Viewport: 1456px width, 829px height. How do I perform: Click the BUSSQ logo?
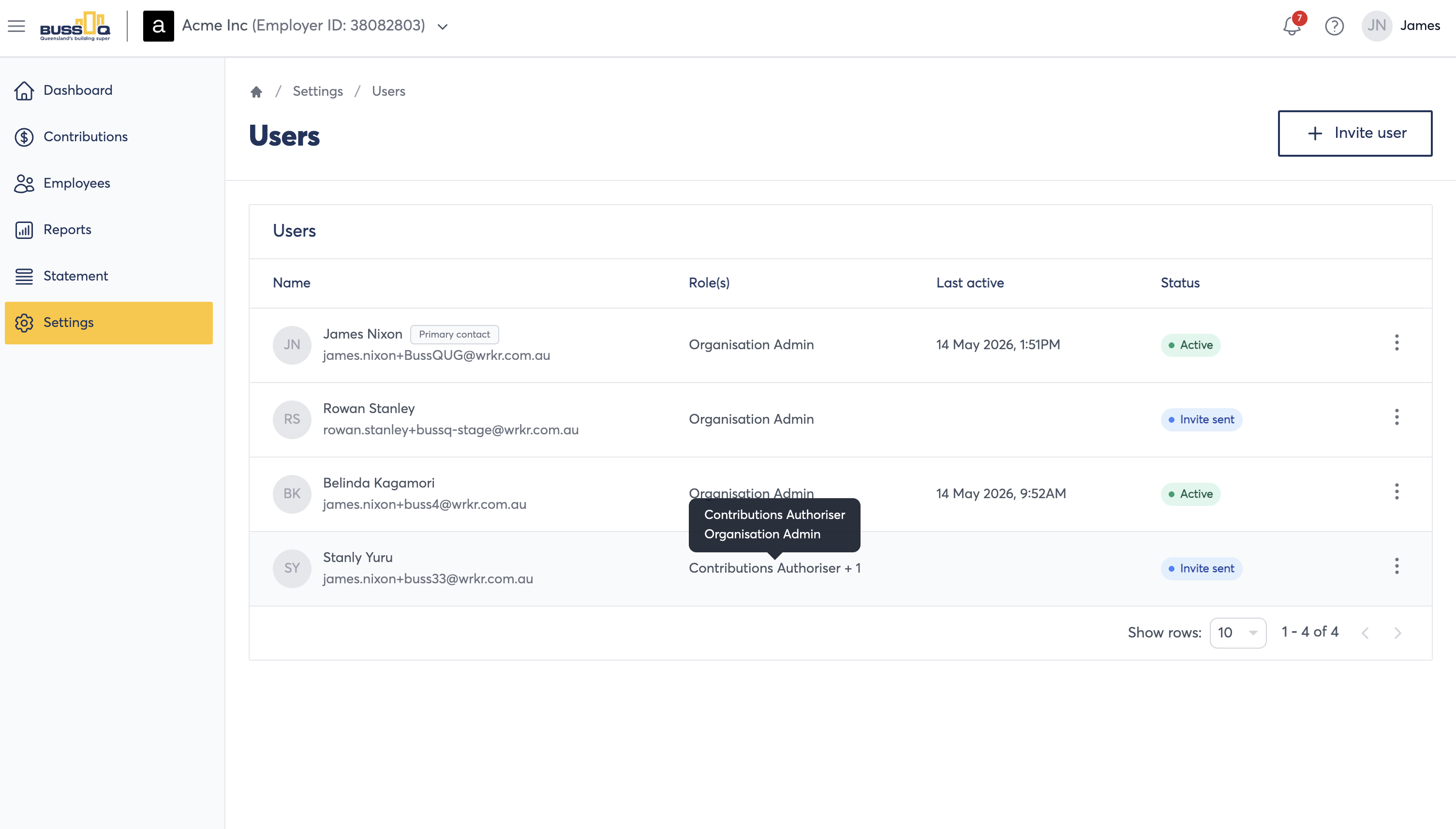(x=75, y=26)
